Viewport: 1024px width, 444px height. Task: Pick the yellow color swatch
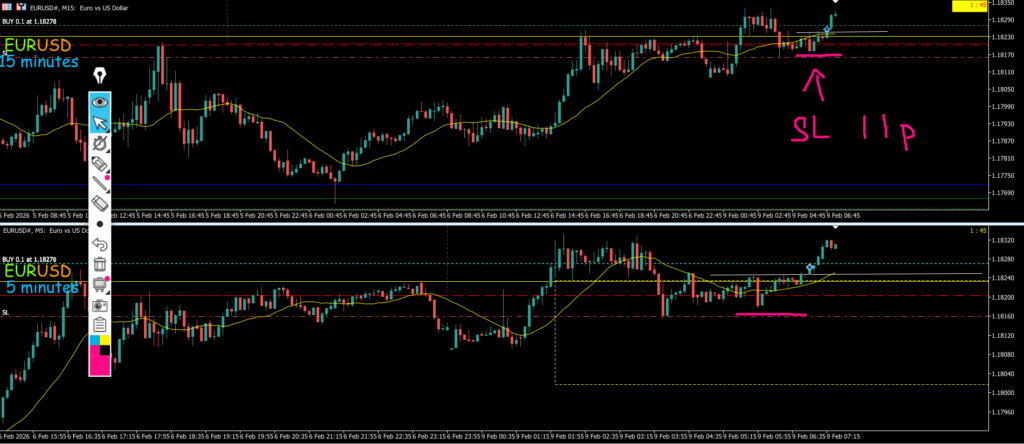click(105, 341)
